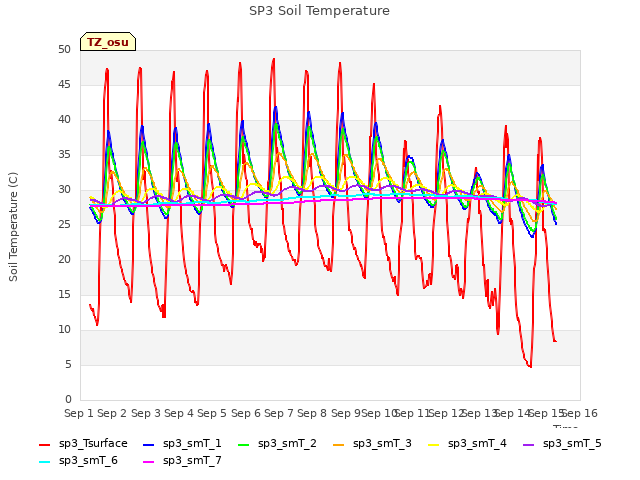This screenshot has width=640, height=480.
Task: Toggle sp3_smT_6 legend entry
Action: tap(78, 460)
